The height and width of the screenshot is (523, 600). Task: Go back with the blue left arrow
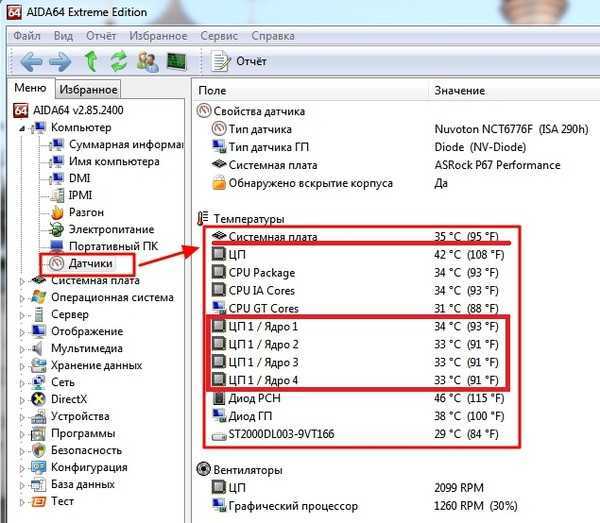tap(31, 62)
